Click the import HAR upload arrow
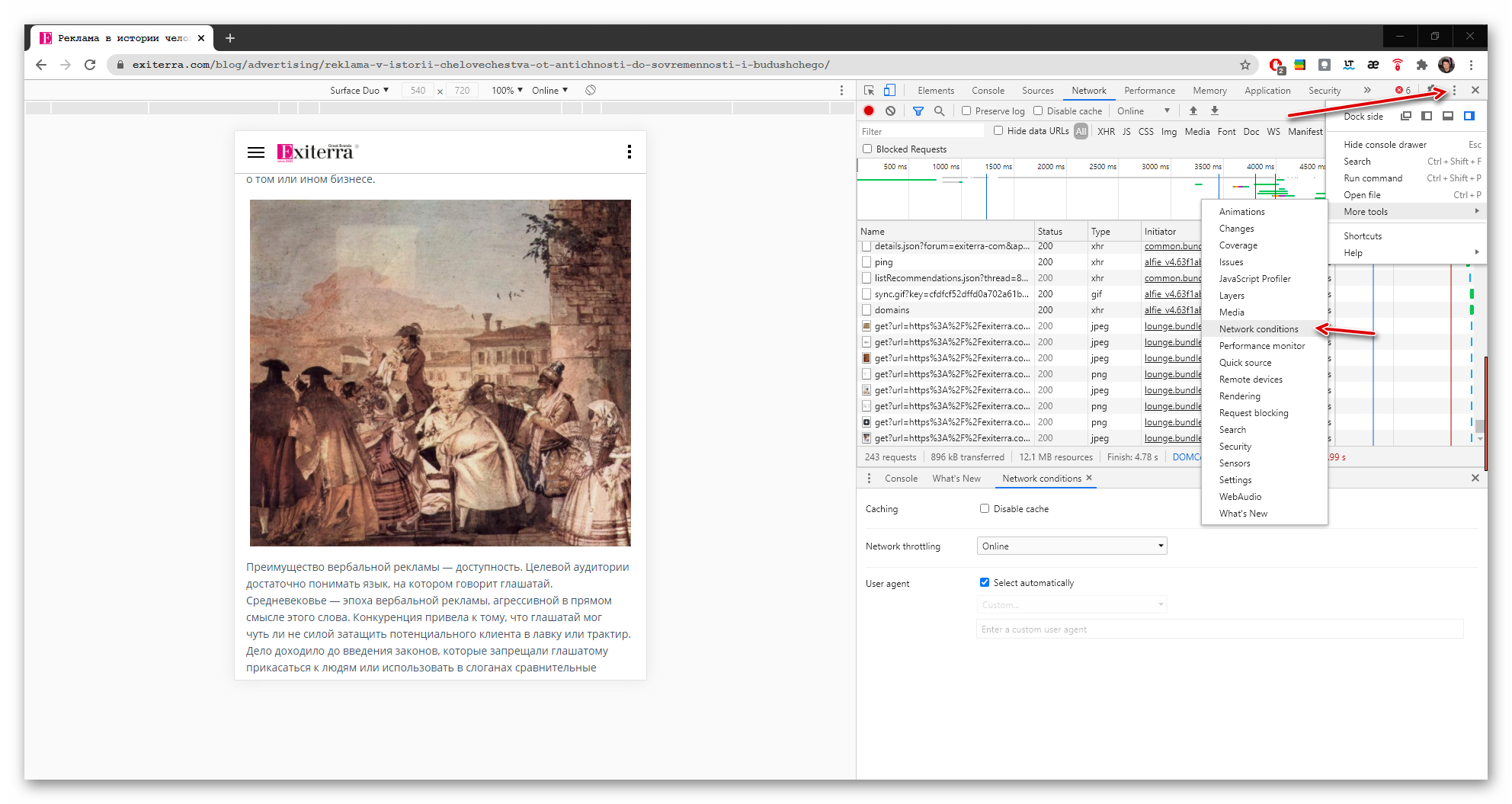Screen dimensions: 1512x804 [1193, 111]
